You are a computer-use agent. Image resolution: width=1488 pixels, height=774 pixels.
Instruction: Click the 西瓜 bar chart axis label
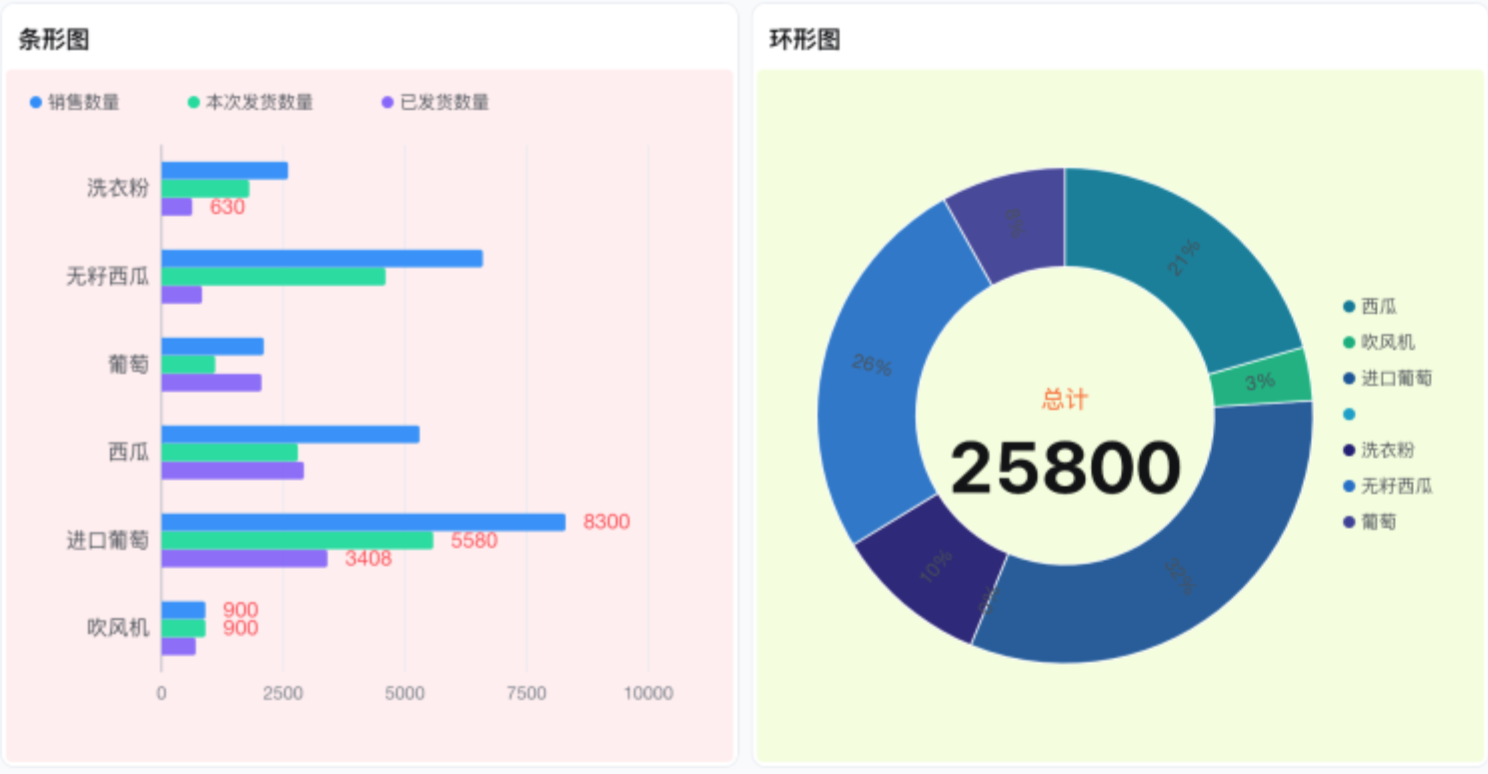[x=129, y=452]
